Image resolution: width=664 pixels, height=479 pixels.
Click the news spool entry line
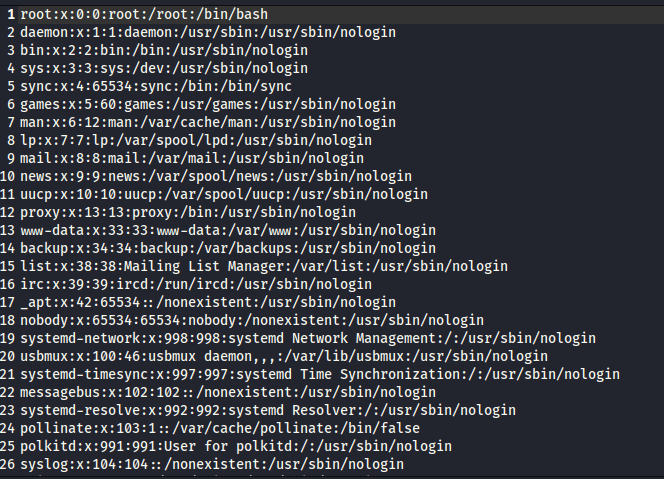pyautogui.click(x=200, y=176)
